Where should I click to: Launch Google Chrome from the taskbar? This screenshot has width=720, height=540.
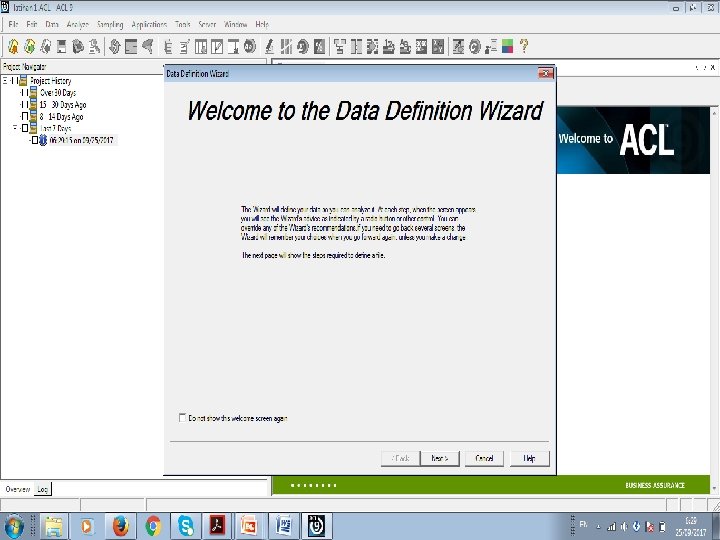point(153,526)
